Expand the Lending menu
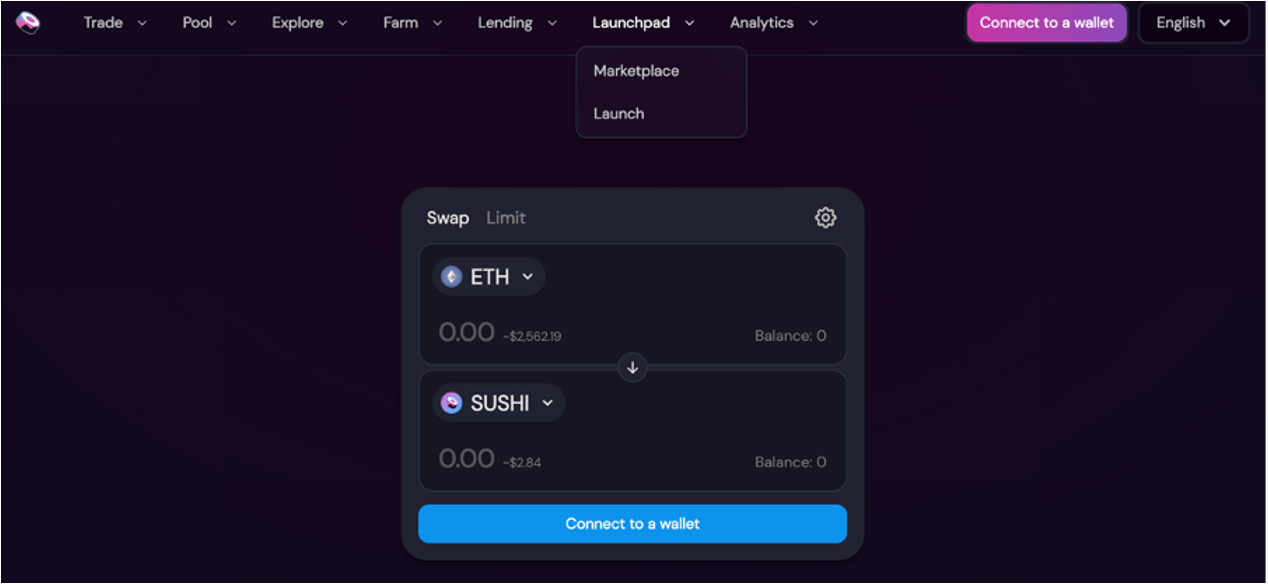The height and width of the screenshot is (584, 1268). click(518, 23)
